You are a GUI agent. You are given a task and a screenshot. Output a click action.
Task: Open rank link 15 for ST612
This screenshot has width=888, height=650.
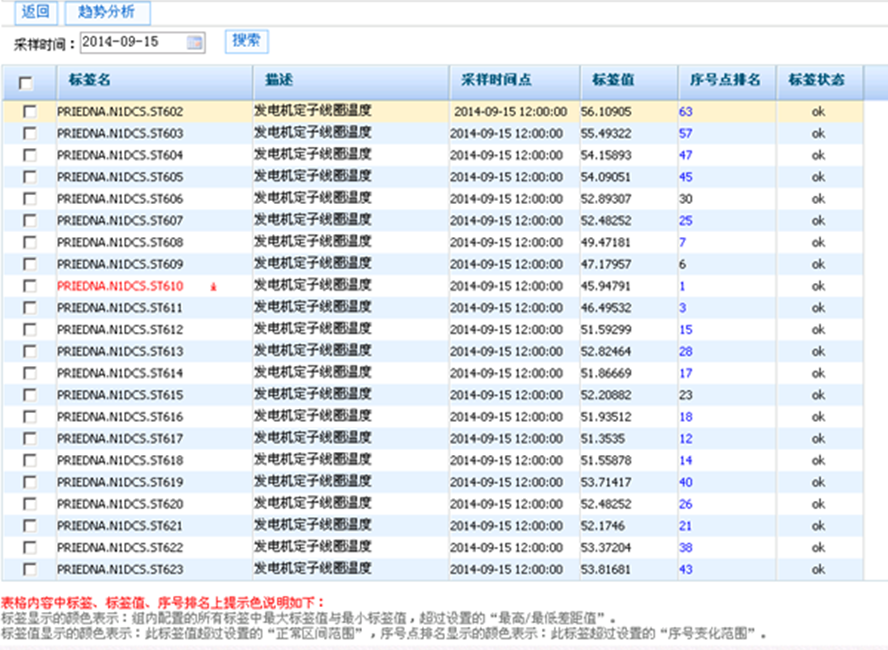(686, 330)
